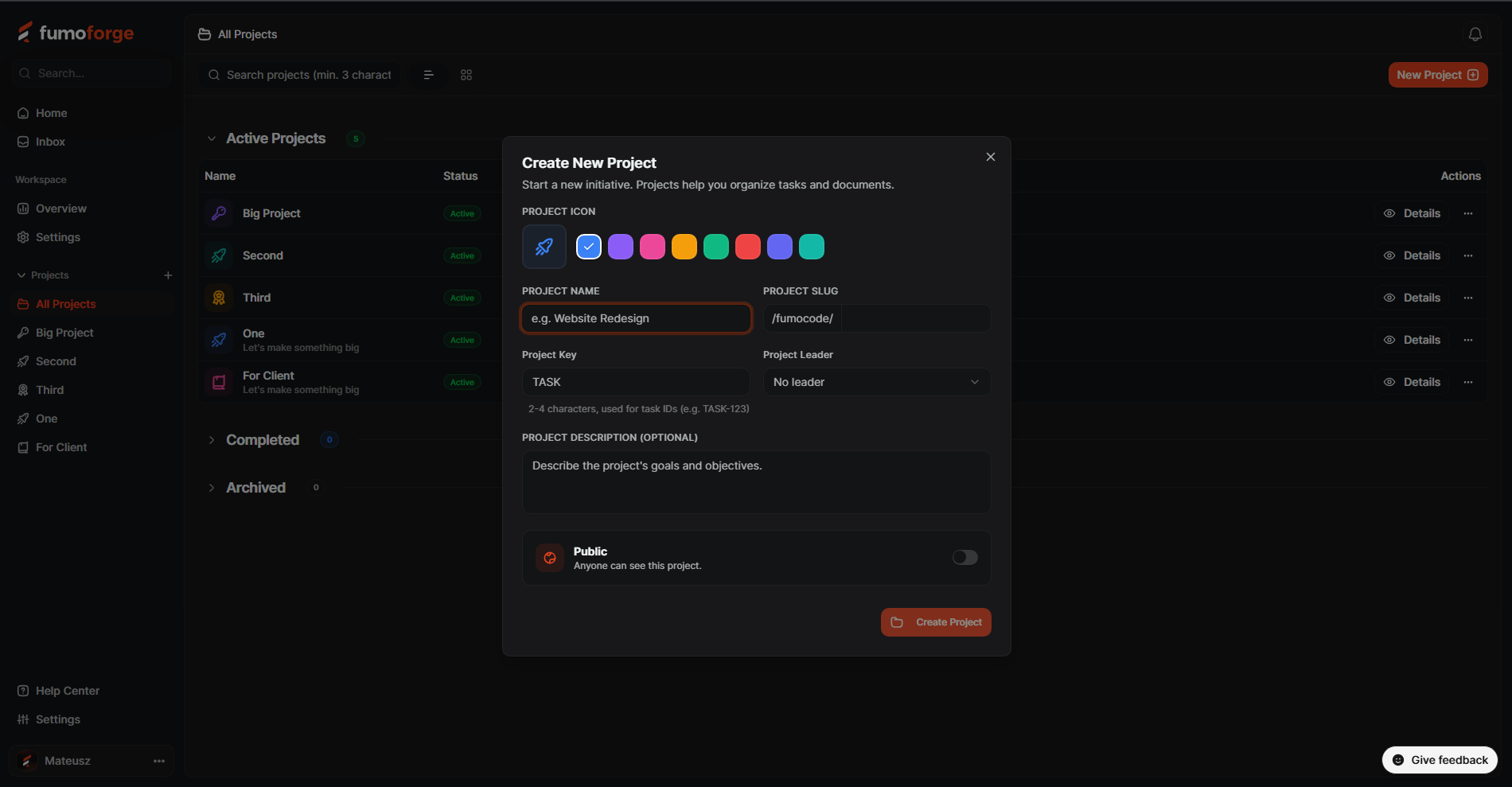Click the Give feedback button
1512x787 pixels.
(1440, 760)
